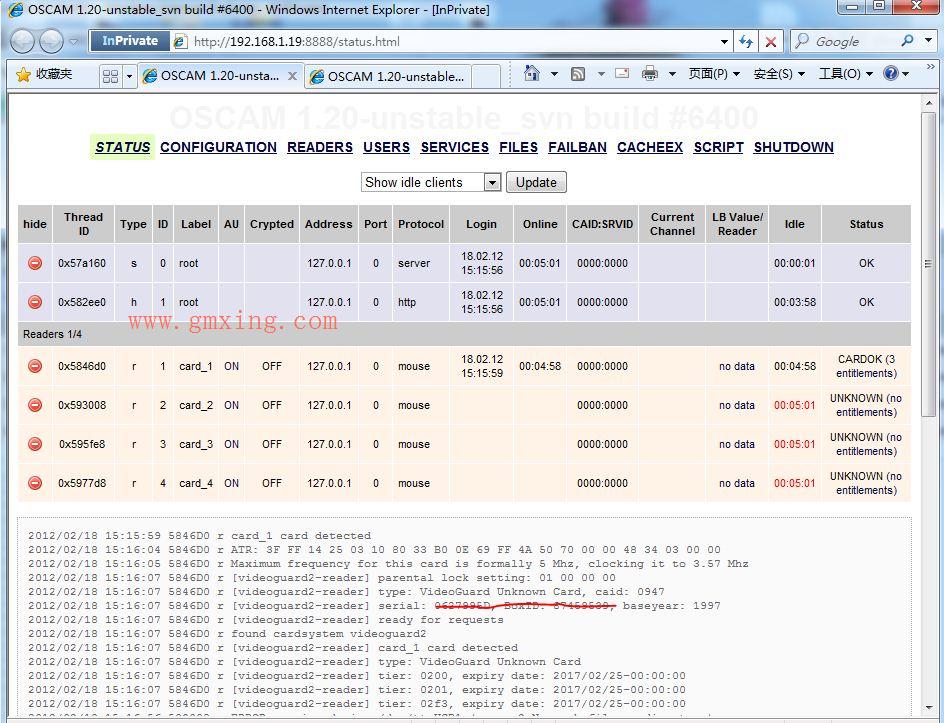This screenshot has height=723, width=944.
Task: Switch to first OSCAM 1.20-unsta... tab
Action: 220,76
